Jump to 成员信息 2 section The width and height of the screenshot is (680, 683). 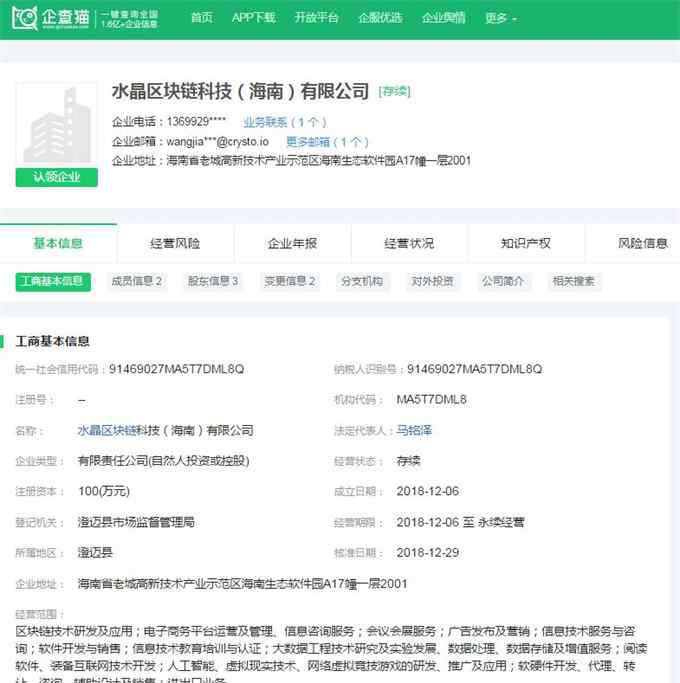137,281
